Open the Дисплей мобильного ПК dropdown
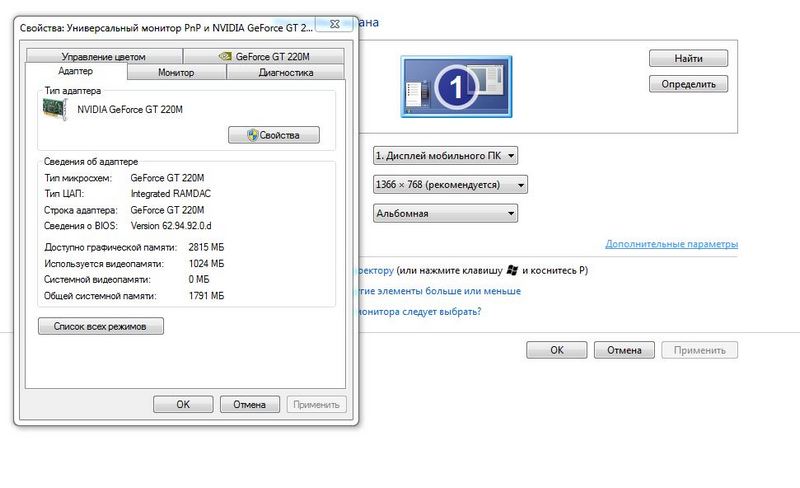 (x=445, y=156)
